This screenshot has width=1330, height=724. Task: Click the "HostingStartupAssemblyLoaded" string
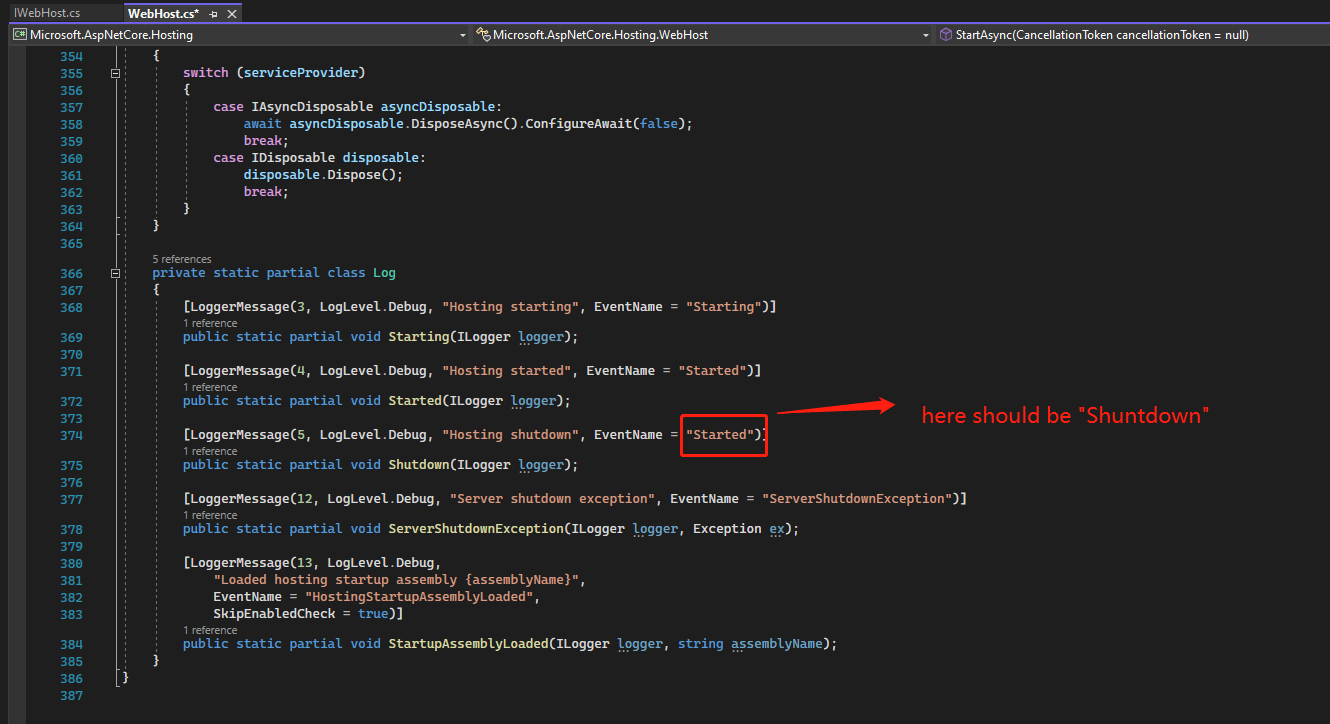(419, 597)
